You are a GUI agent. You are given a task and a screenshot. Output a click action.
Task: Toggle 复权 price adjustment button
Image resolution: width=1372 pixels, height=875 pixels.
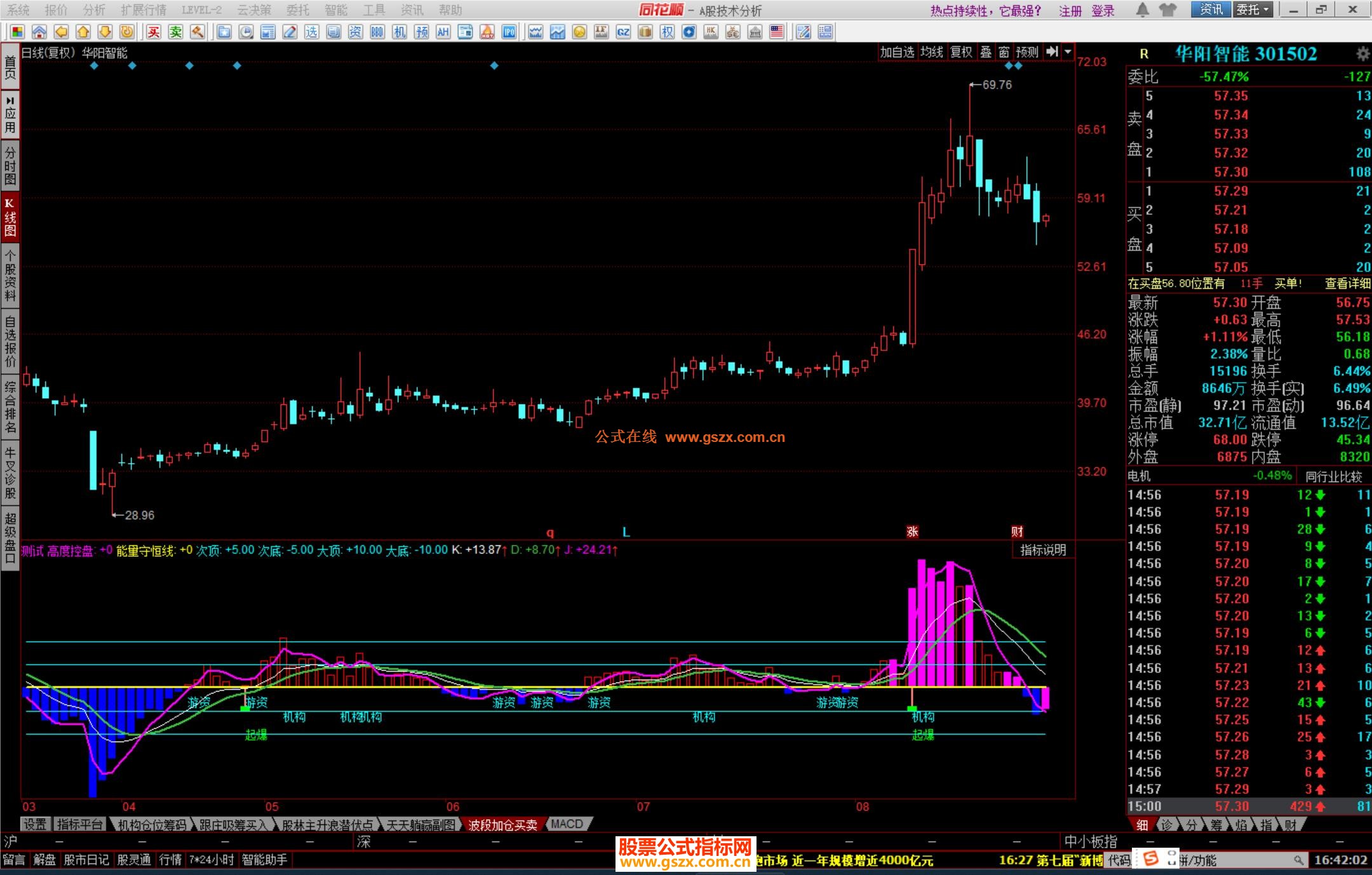[960, 52]
